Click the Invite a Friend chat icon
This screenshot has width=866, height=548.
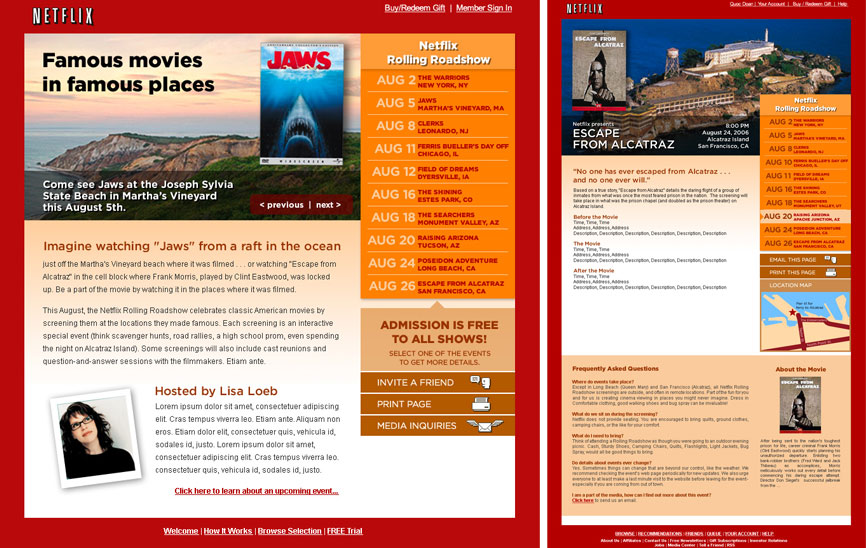coord(480,381)
